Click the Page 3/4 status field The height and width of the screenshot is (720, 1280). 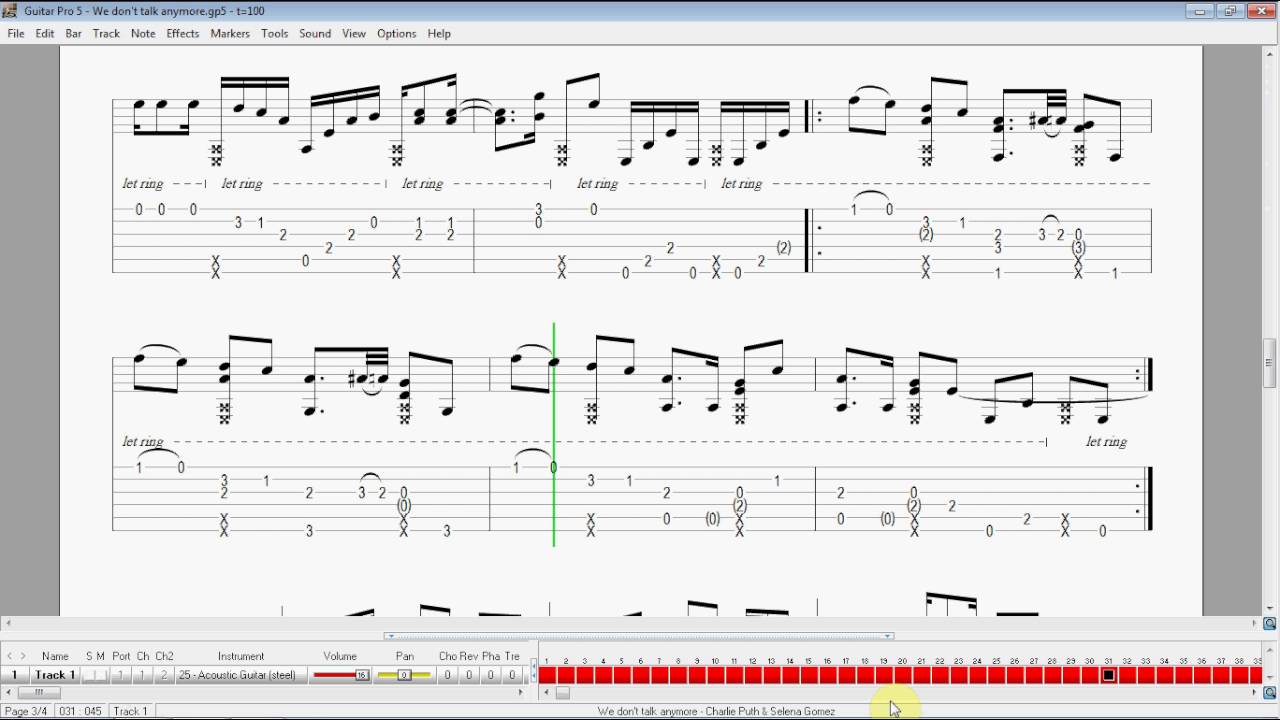point(26,711)
